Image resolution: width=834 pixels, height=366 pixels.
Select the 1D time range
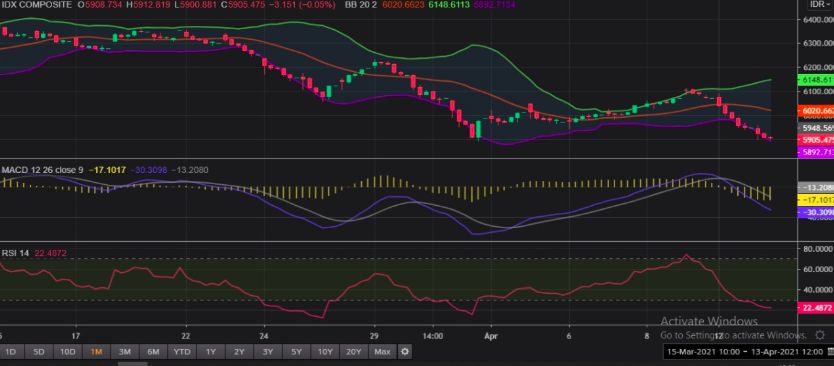[11, 352]
